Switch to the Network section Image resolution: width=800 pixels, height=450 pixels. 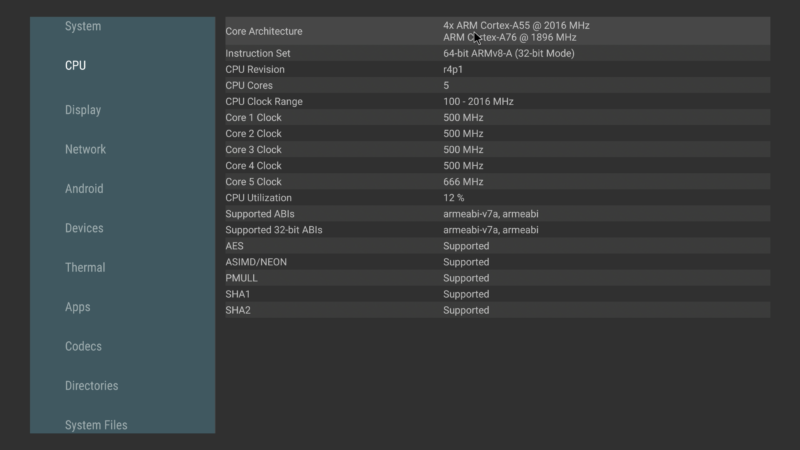pos(85,149)
